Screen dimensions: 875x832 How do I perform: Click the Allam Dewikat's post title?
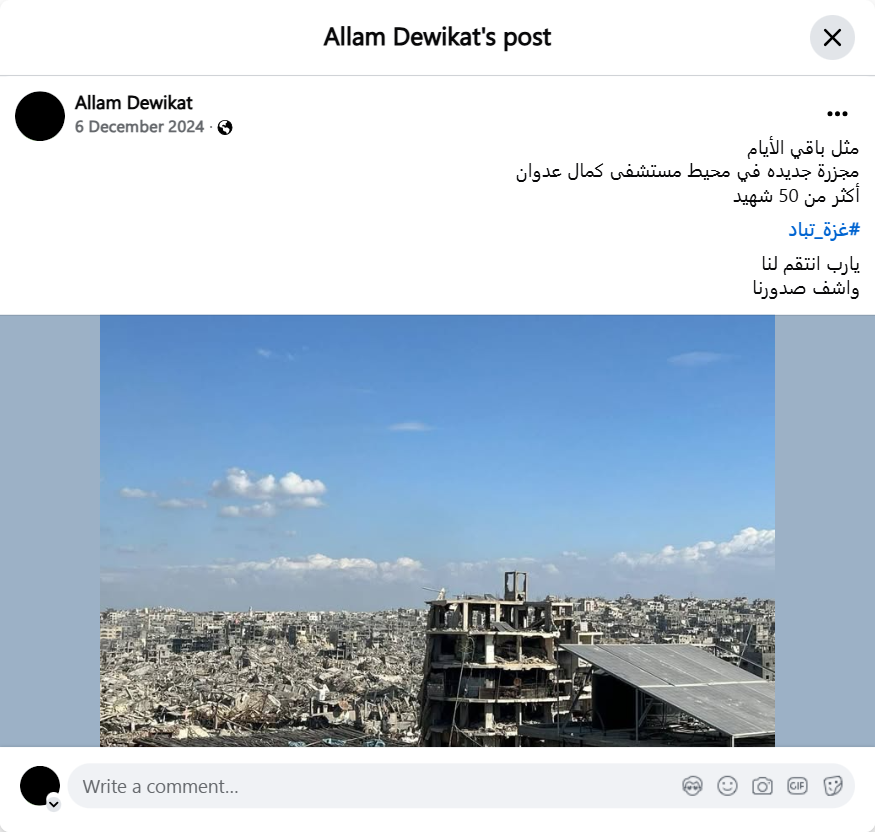click(437, 37)
